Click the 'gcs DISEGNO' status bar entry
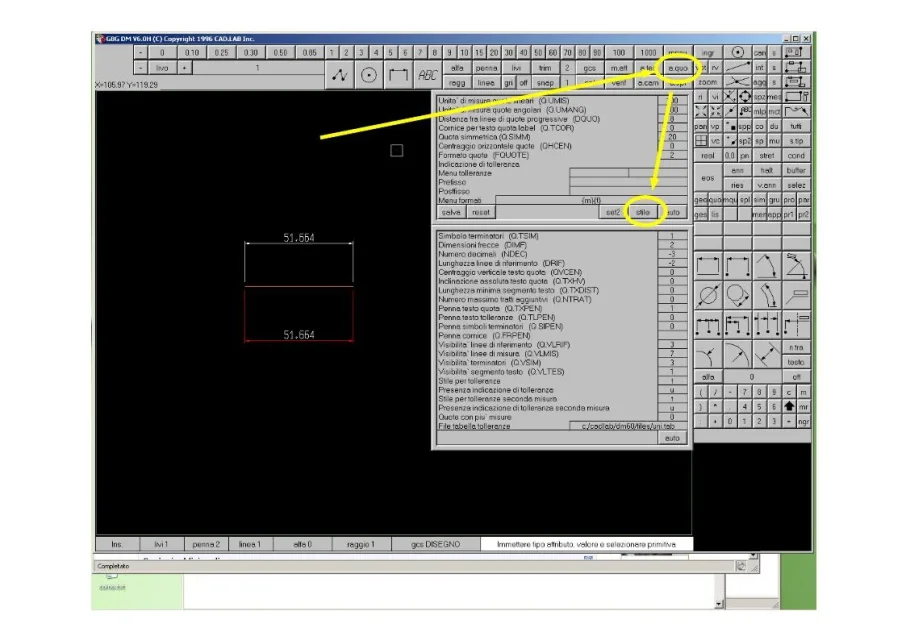The height and width of the screenshot is (640, 906). click(x=436, y=544)
